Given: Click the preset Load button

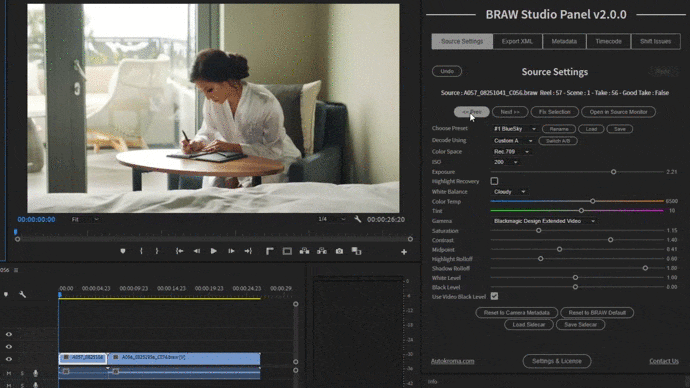Looking at the screenshot, I should (591, 129).
